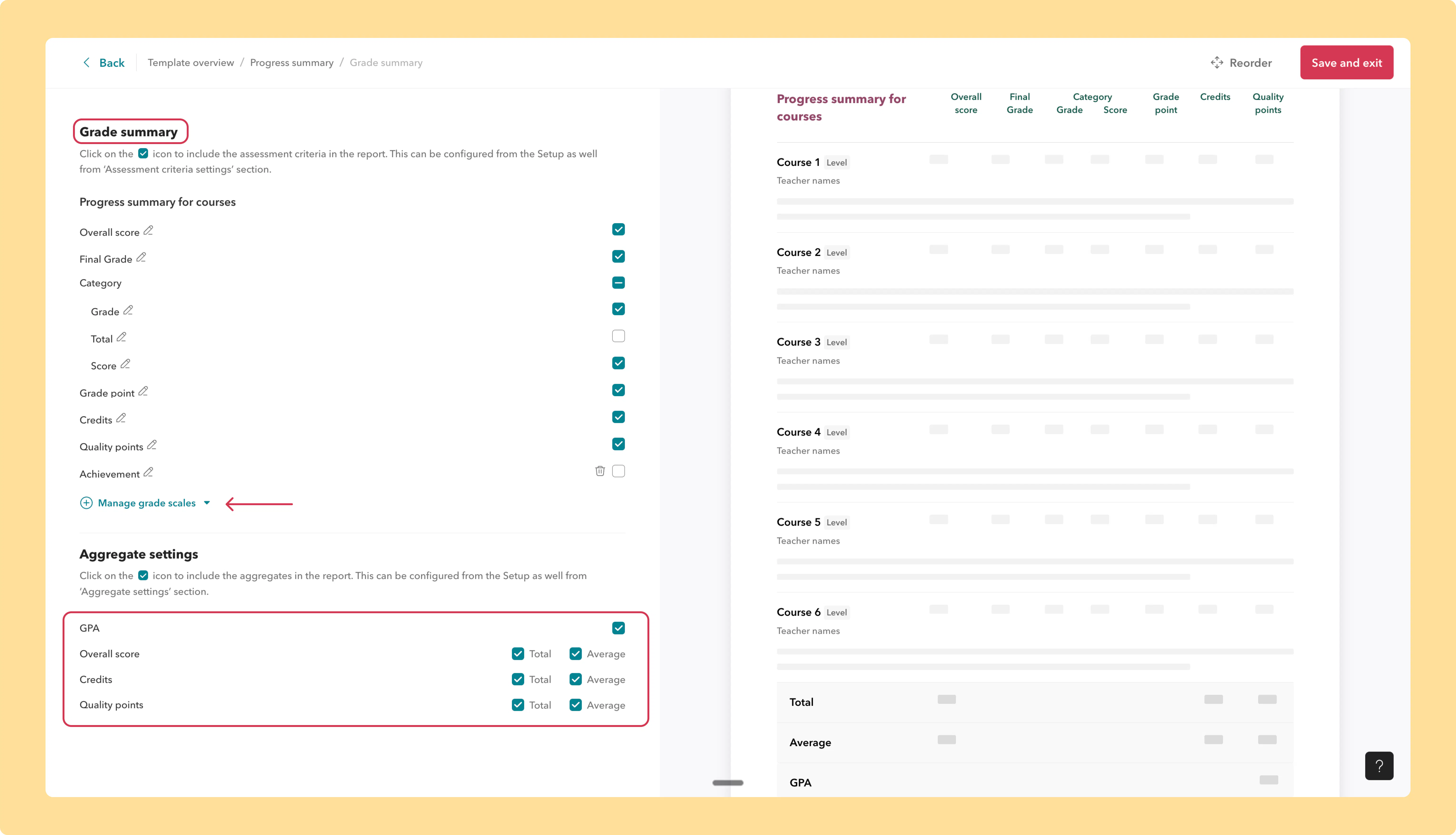Image resolution: width=1456 pixels, height=835 pixels.
Task: Edit Quality points label via pencil icon
Action: [x=151, y=445]
